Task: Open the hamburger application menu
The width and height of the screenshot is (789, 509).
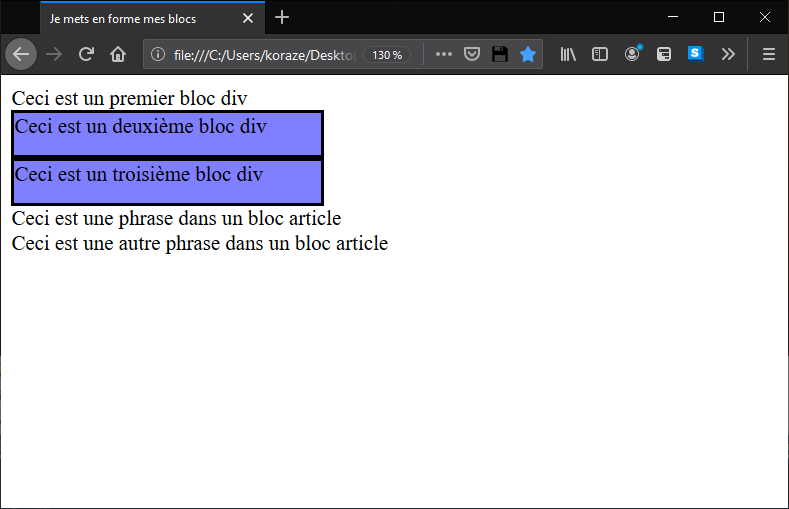Action: click(768, 54)
